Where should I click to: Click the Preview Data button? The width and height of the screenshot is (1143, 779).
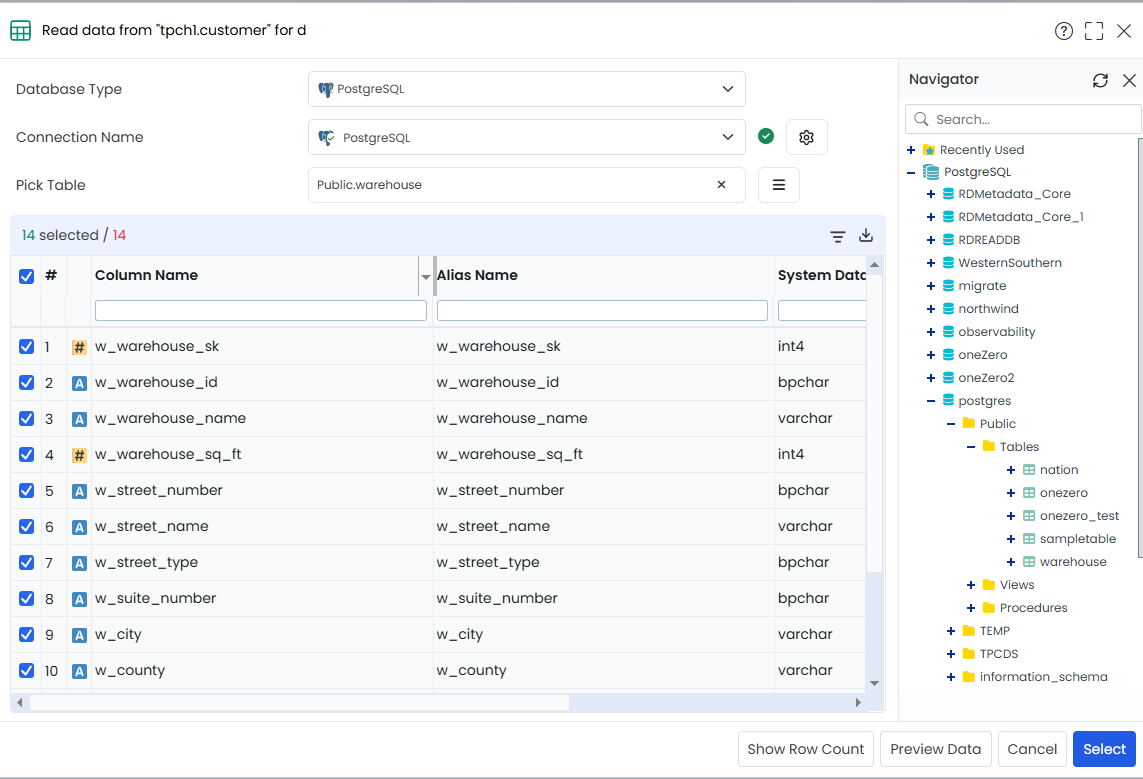click(935, 749)
